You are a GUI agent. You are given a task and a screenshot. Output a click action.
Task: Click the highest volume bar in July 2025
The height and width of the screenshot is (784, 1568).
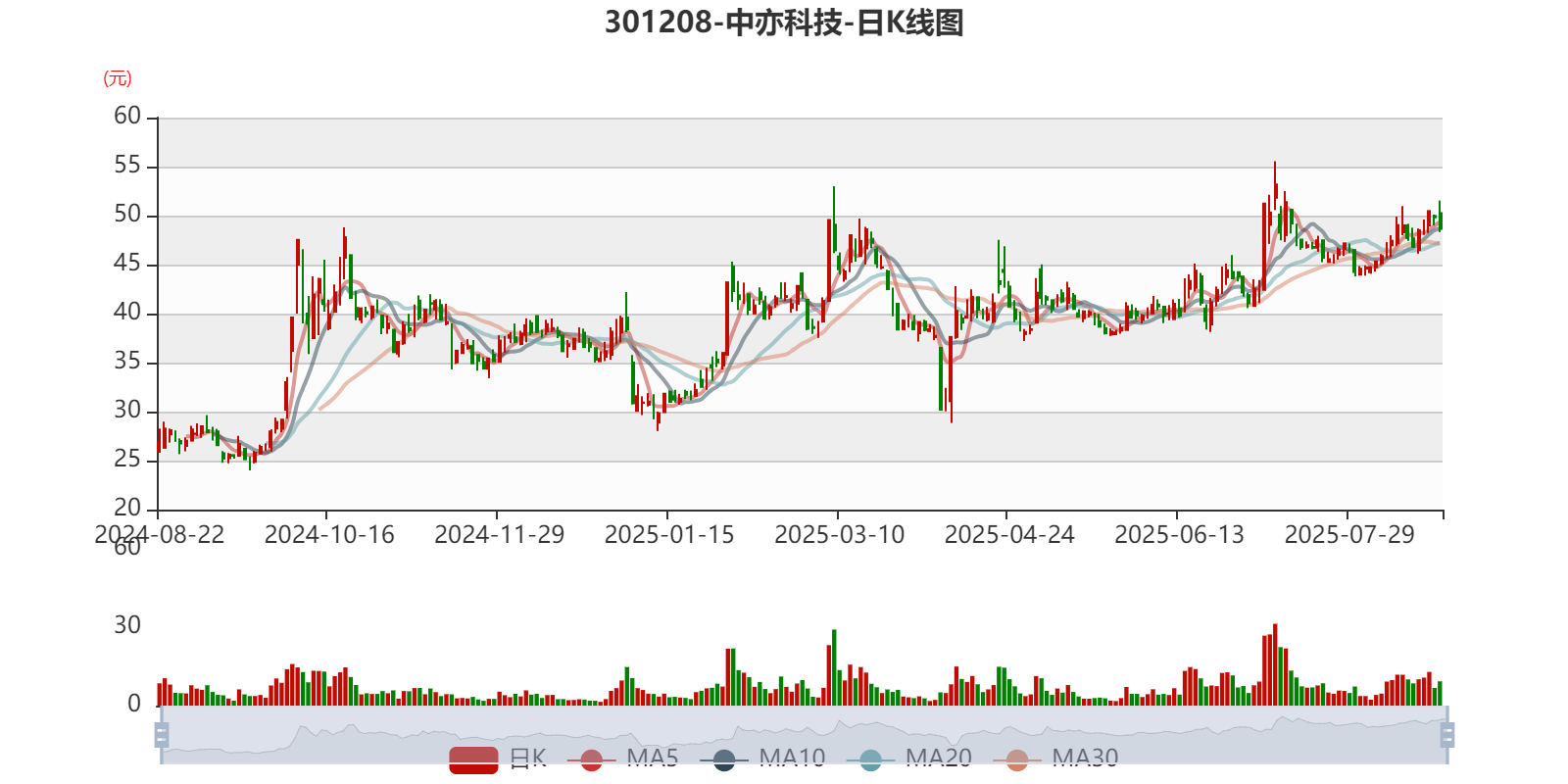coord(1275,664)
